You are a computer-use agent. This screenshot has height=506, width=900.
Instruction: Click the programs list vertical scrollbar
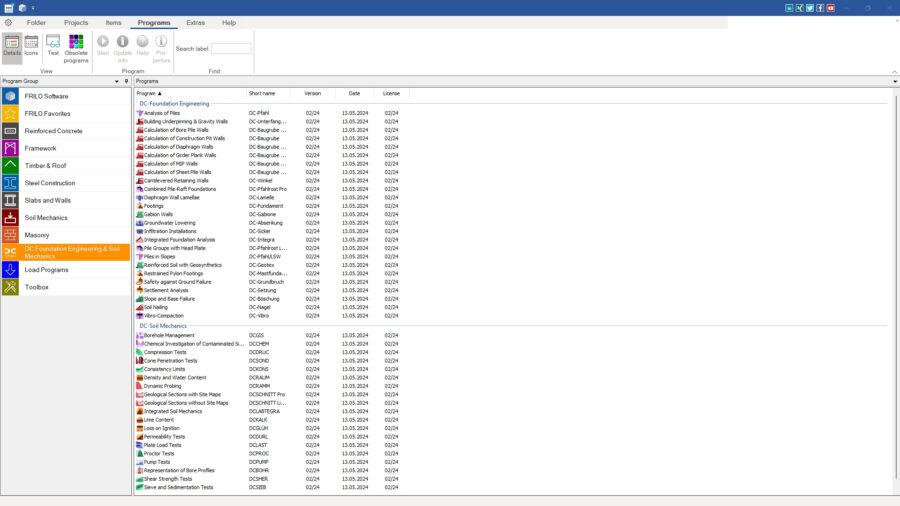896,287
